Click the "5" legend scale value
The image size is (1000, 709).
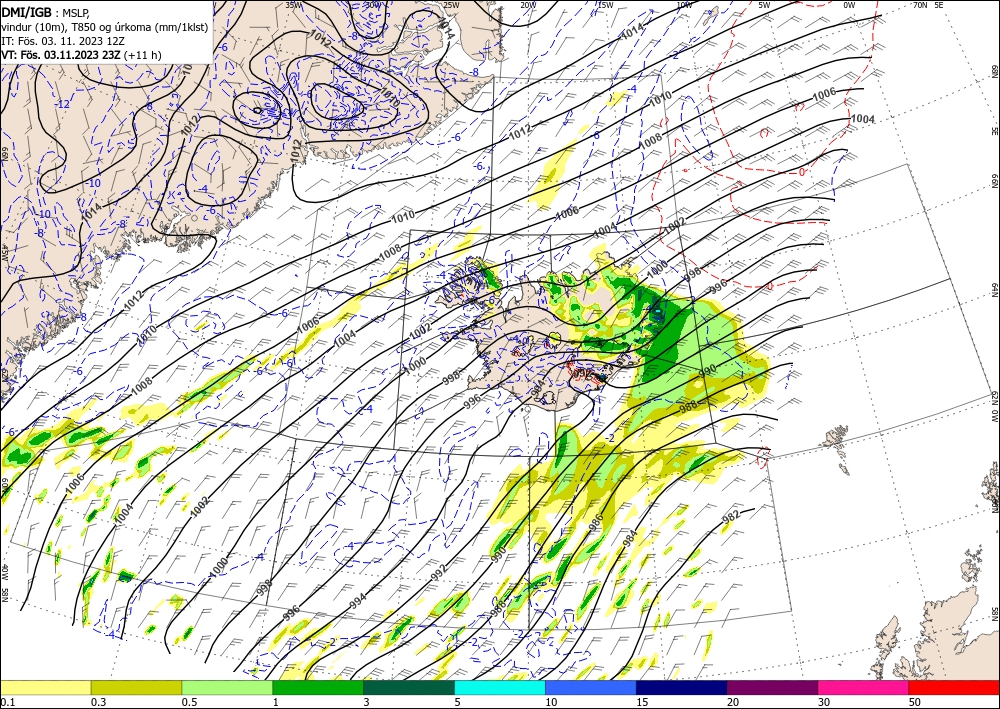tap(458, 702)
